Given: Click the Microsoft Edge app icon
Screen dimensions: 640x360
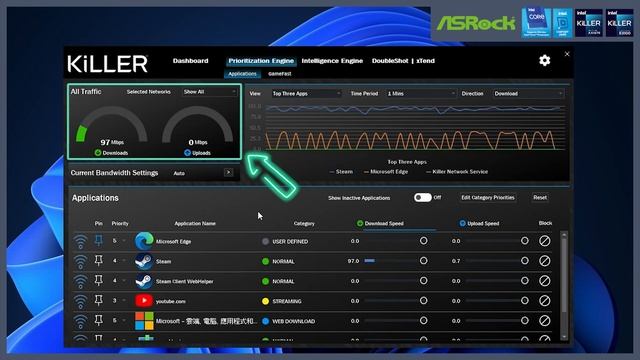Looking at the screenshot, I should coord(144,241).
